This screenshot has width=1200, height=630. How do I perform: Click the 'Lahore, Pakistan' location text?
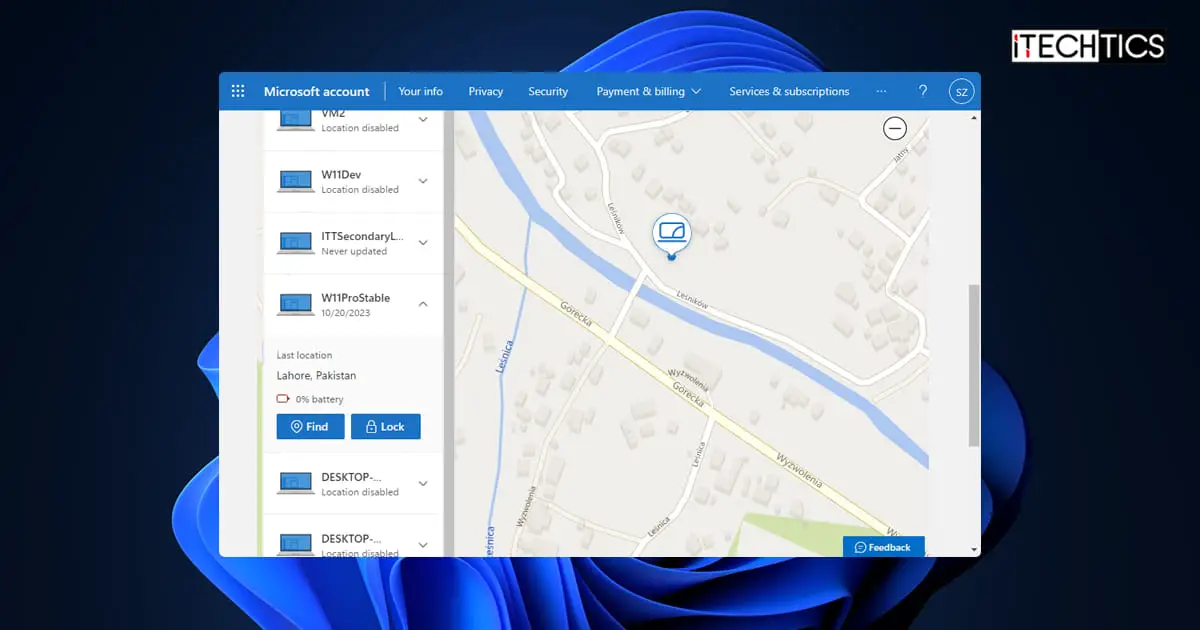click(316, 376)
